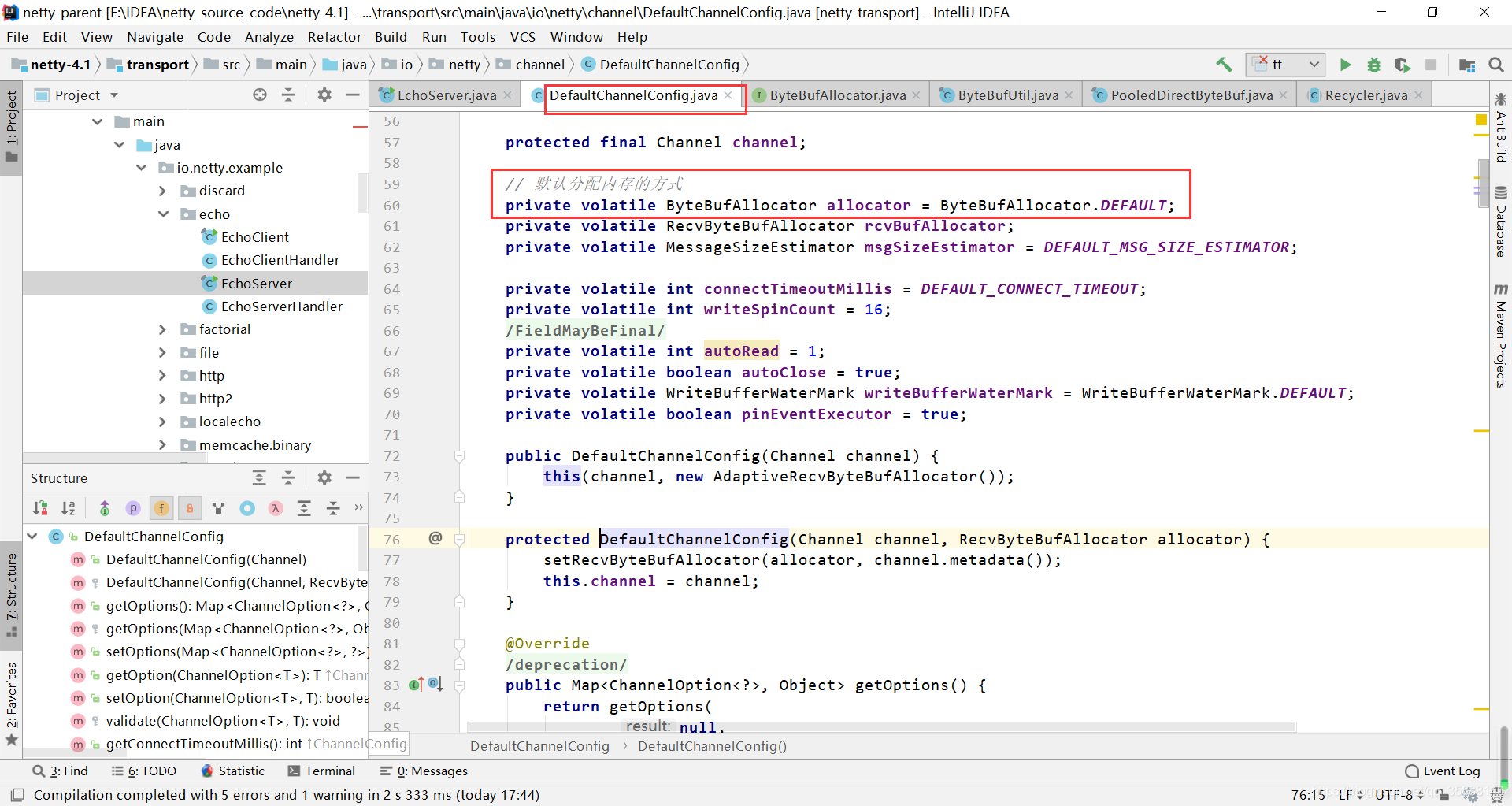Close the PooledDirectByteBuf.java tab
Viewport: 1512px width, 806px height.
(x=1284, y=95)
